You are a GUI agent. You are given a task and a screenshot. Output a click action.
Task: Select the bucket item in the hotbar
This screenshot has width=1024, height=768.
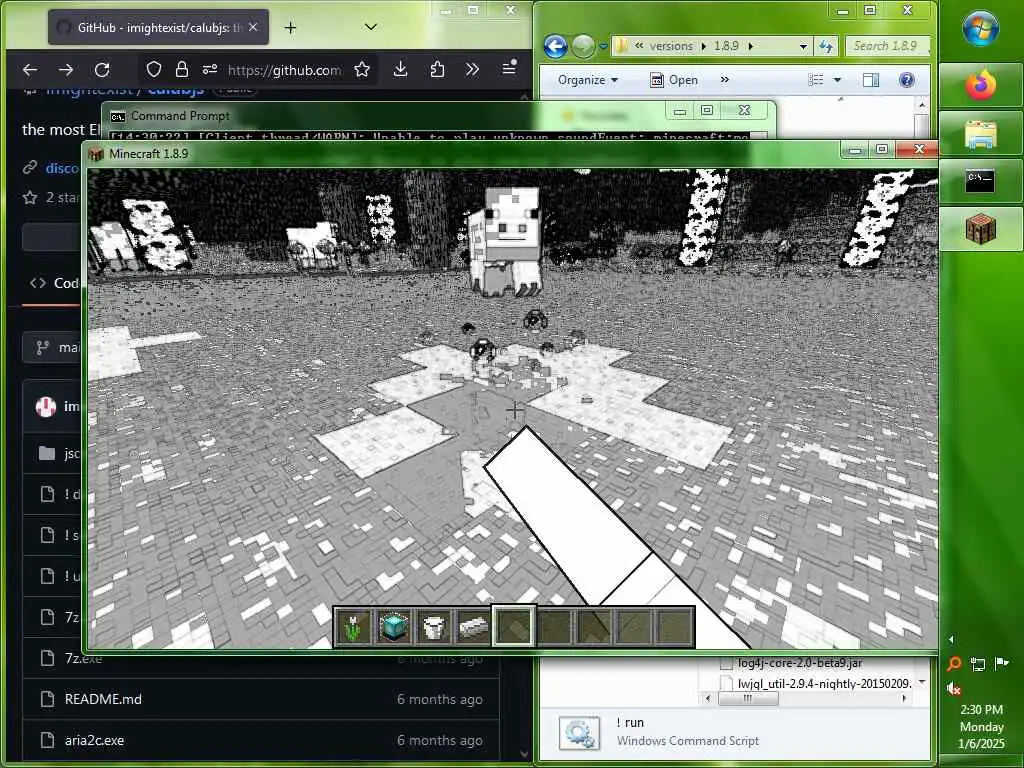tap(434, 627)
